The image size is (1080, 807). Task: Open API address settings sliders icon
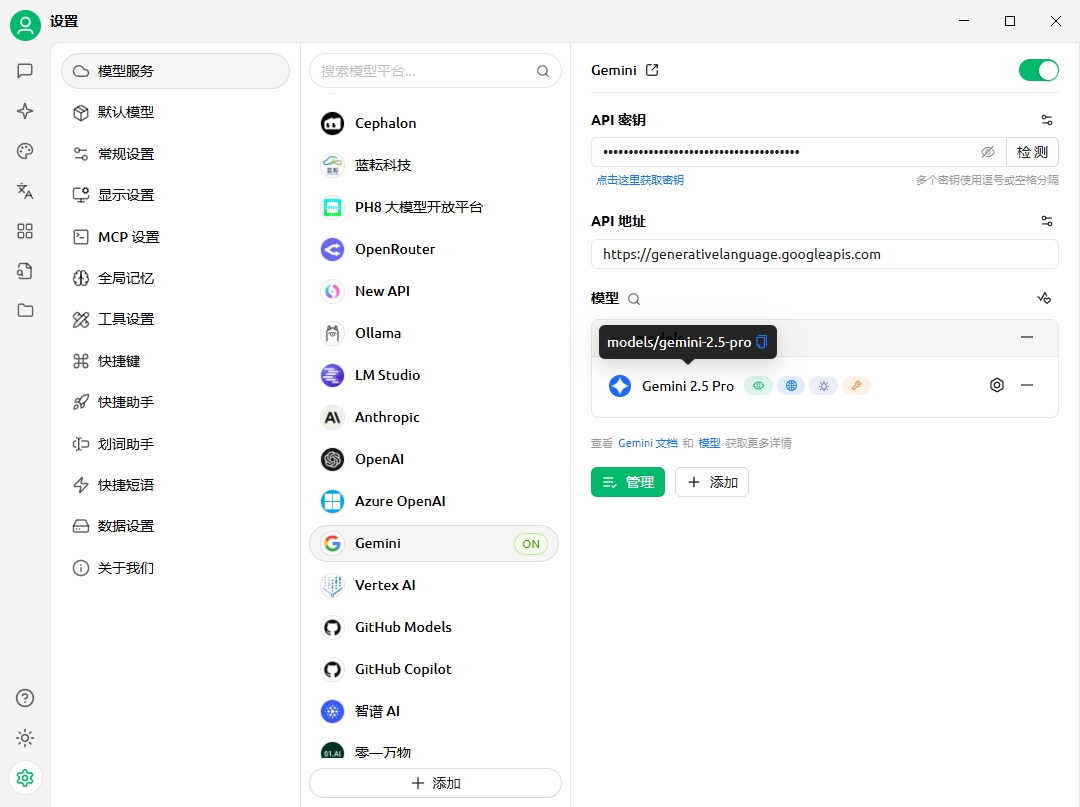(x=1046, y=221)
